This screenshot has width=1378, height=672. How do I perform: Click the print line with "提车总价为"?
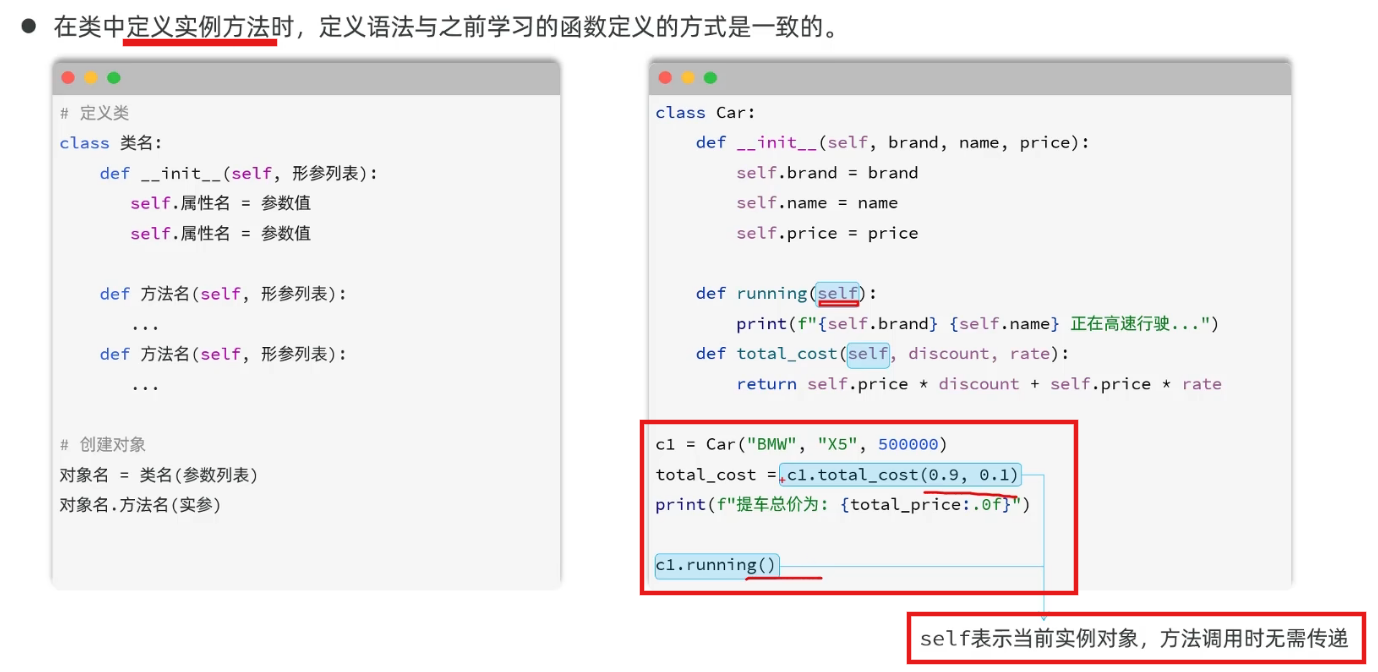[842, 504]
